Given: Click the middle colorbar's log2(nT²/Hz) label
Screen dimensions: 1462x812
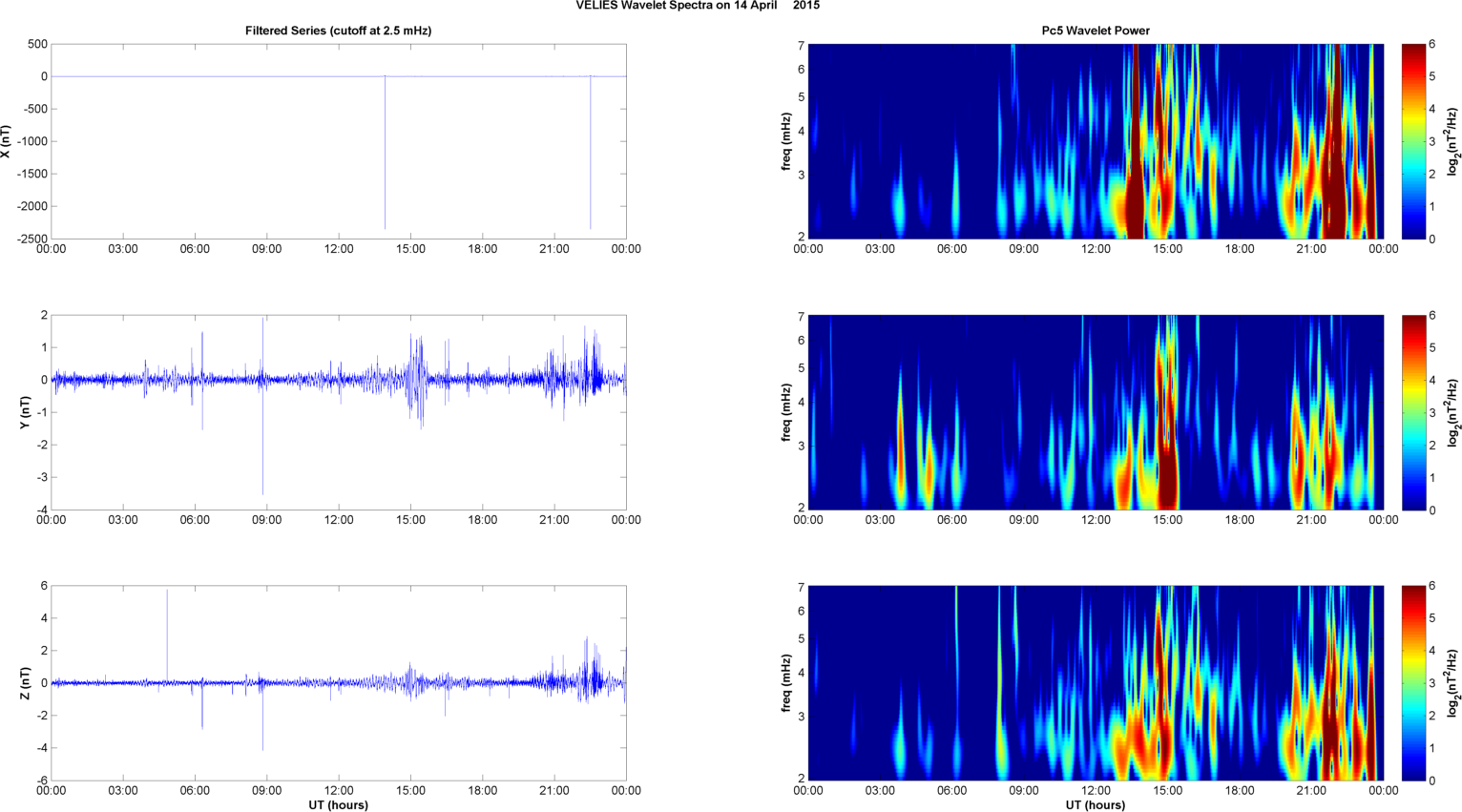Looking at the screenshot, I should [1452, 412].
